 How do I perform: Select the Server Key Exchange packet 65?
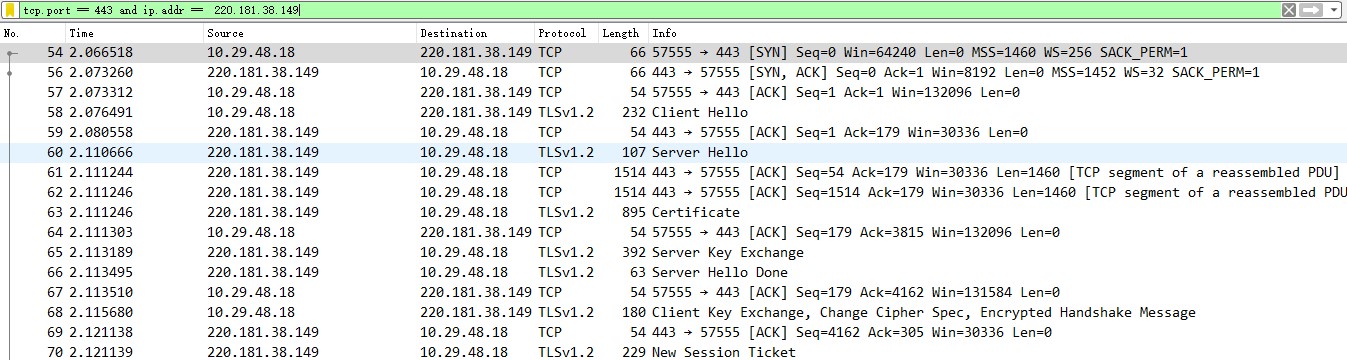click(673, 252)
